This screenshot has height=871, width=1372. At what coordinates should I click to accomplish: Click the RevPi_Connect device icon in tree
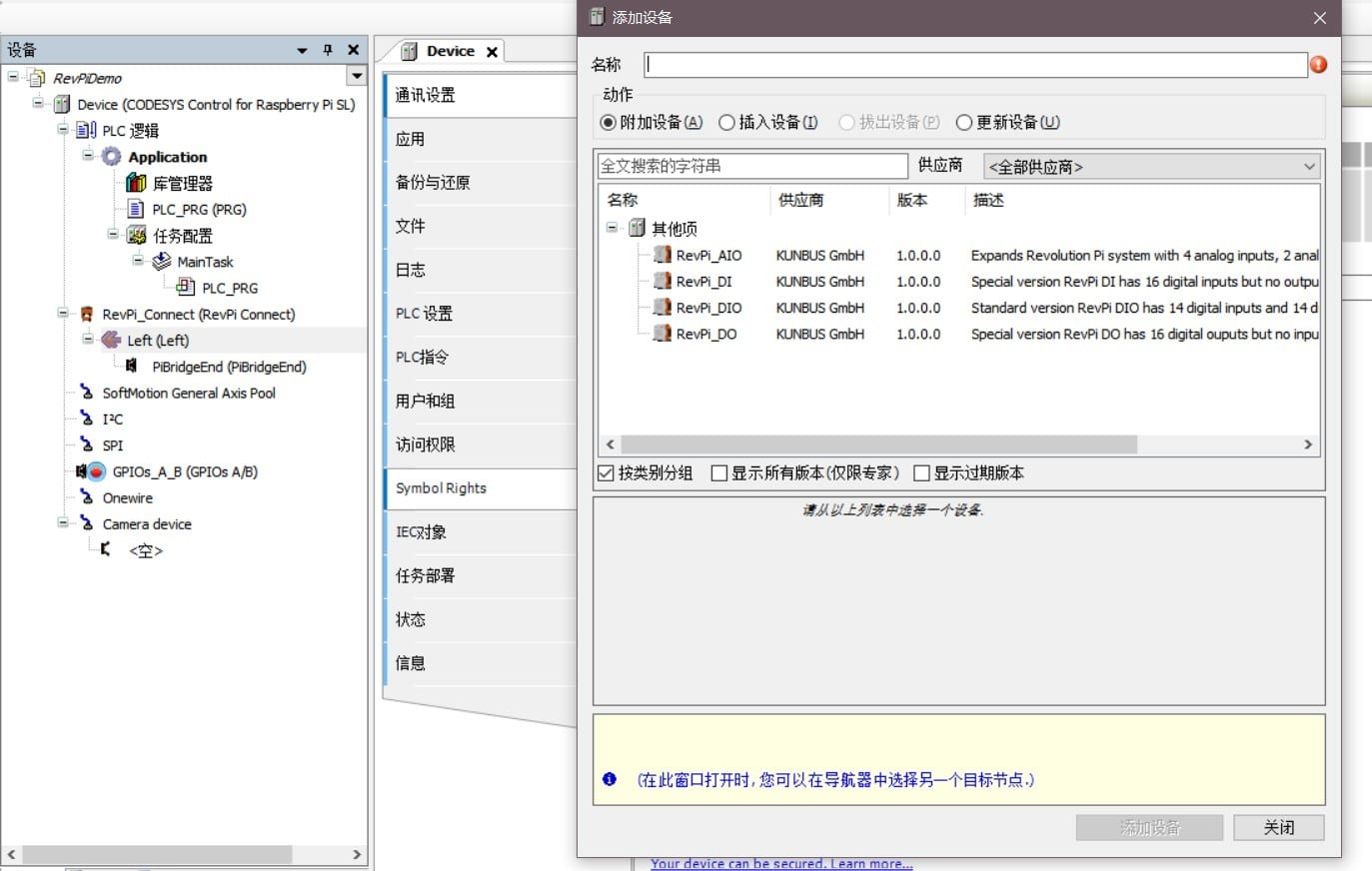pos(87,314)
